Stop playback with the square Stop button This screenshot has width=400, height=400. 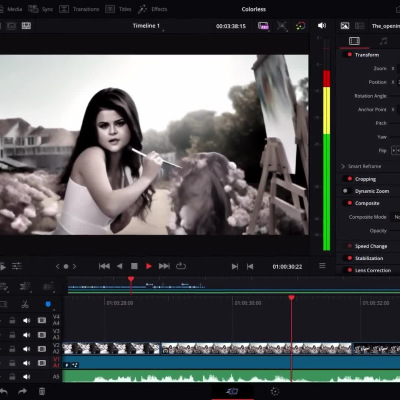[x=134, y=266]
